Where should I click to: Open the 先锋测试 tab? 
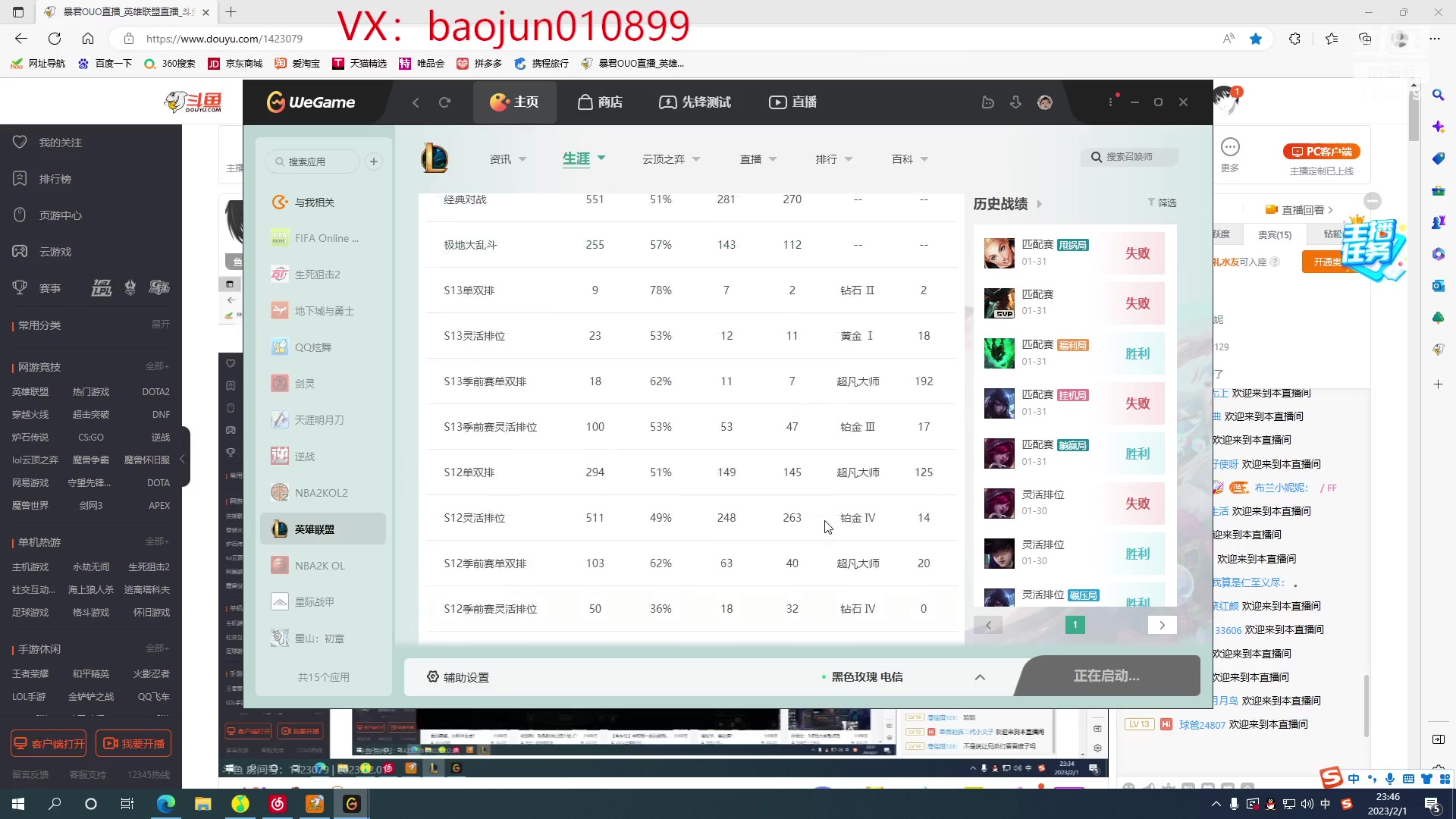[695, 102]
